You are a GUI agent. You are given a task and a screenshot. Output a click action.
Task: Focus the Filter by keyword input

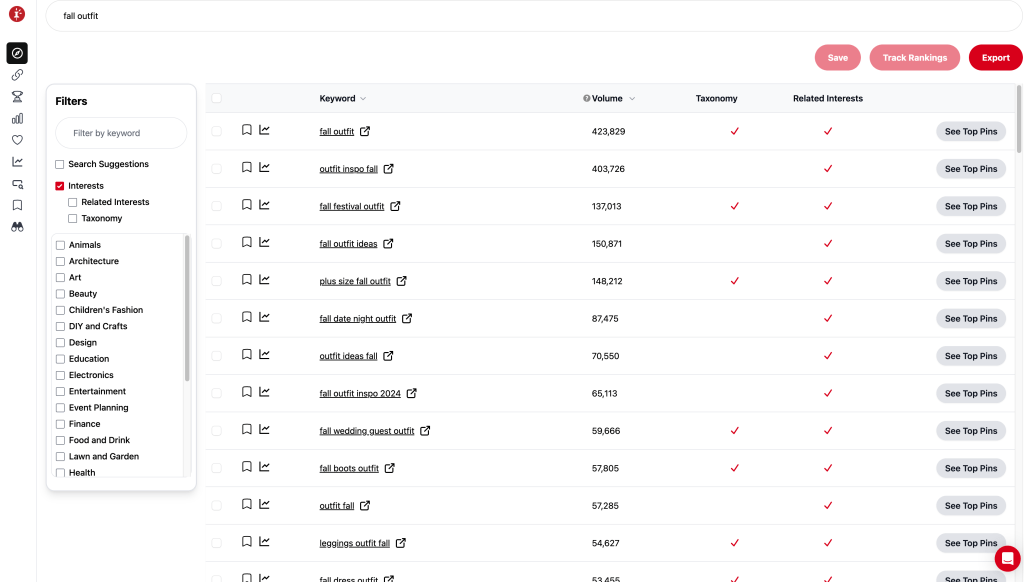pyautogui.click(x=121, y=133)
